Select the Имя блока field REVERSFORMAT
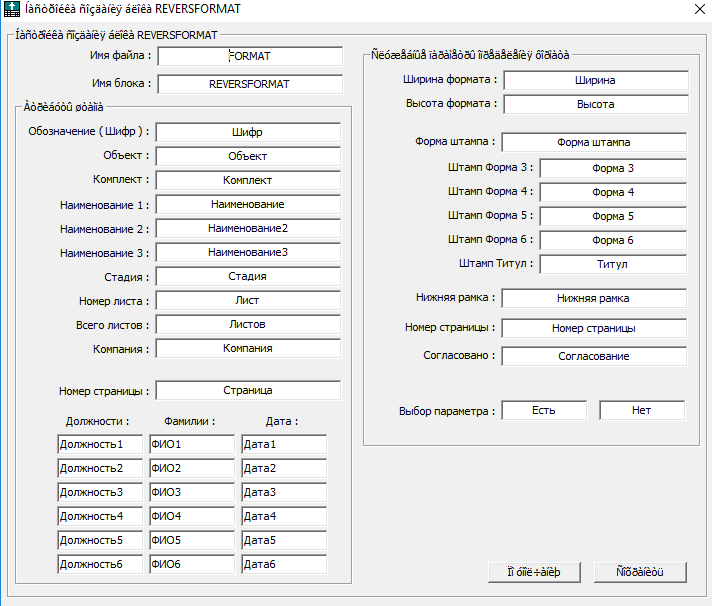Viewport: 712px width, 606px height. click(250, 84)
